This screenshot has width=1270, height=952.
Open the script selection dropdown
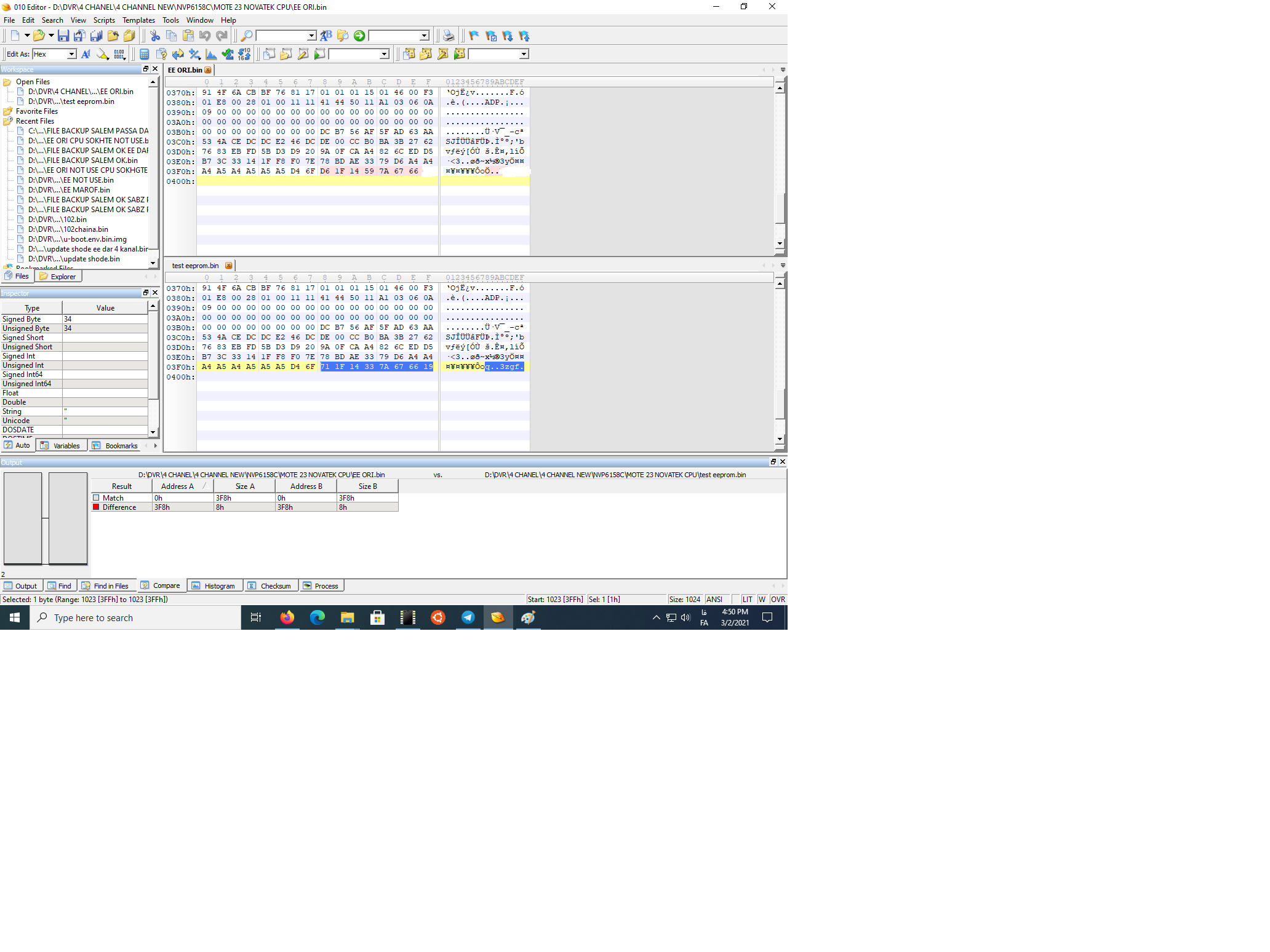(x=384, y=54)
